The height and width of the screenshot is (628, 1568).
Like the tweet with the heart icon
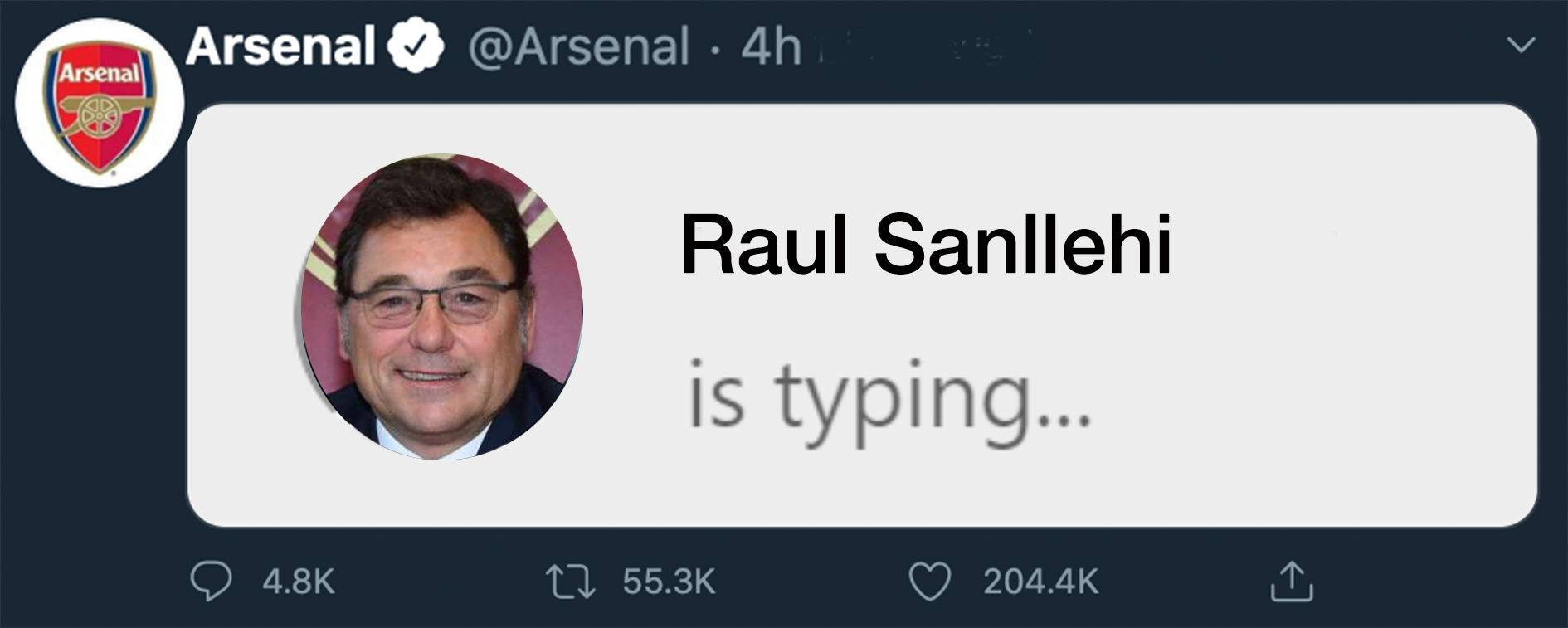tap(930, 582)
